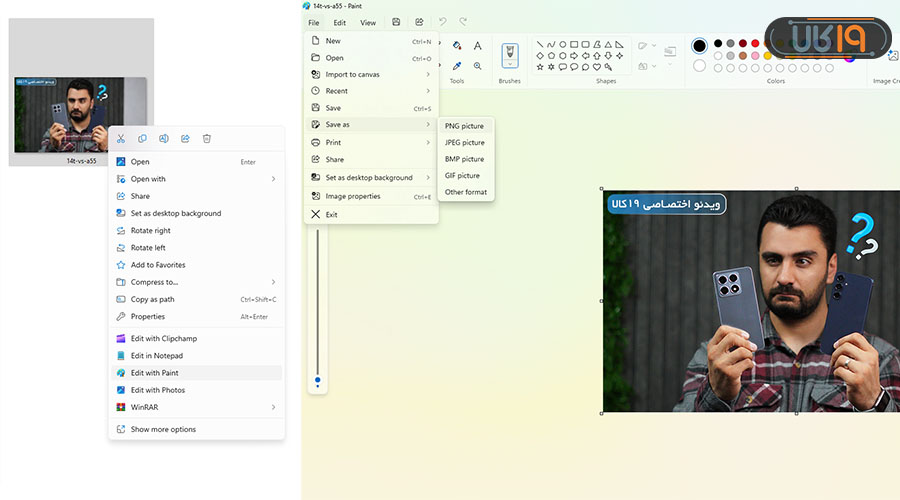Choose JPEG picture from Save as
The image size is (900, 500).
point(464,143)
